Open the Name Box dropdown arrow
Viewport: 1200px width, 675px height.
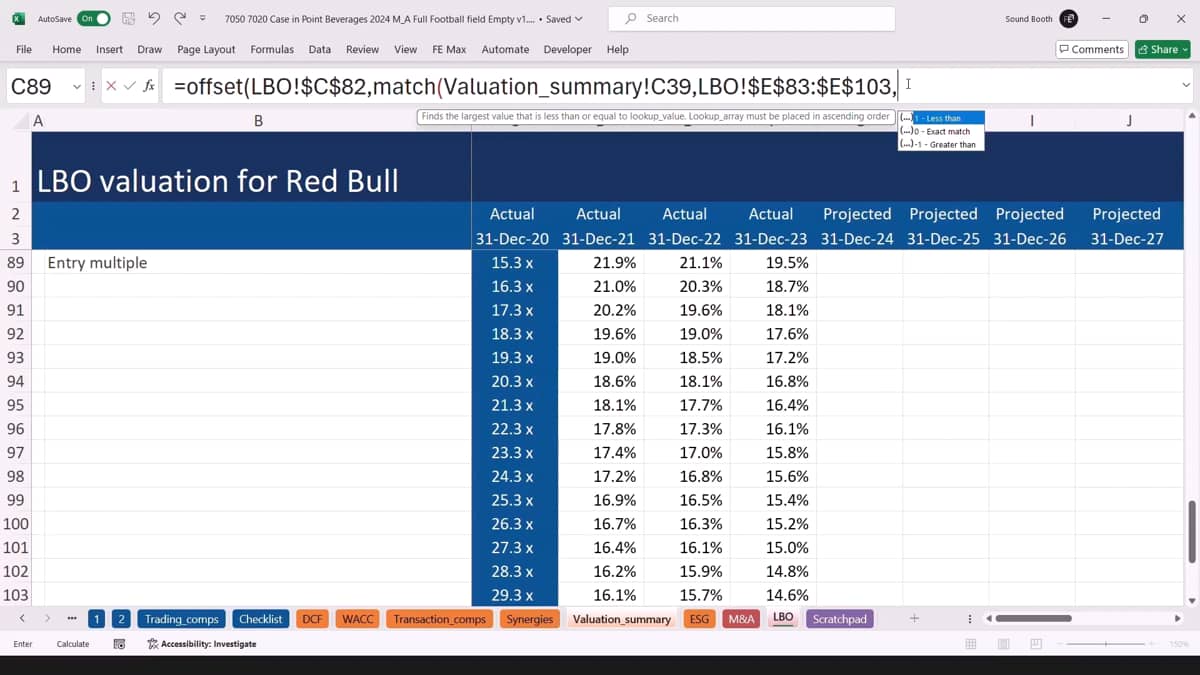click(76, 87)
